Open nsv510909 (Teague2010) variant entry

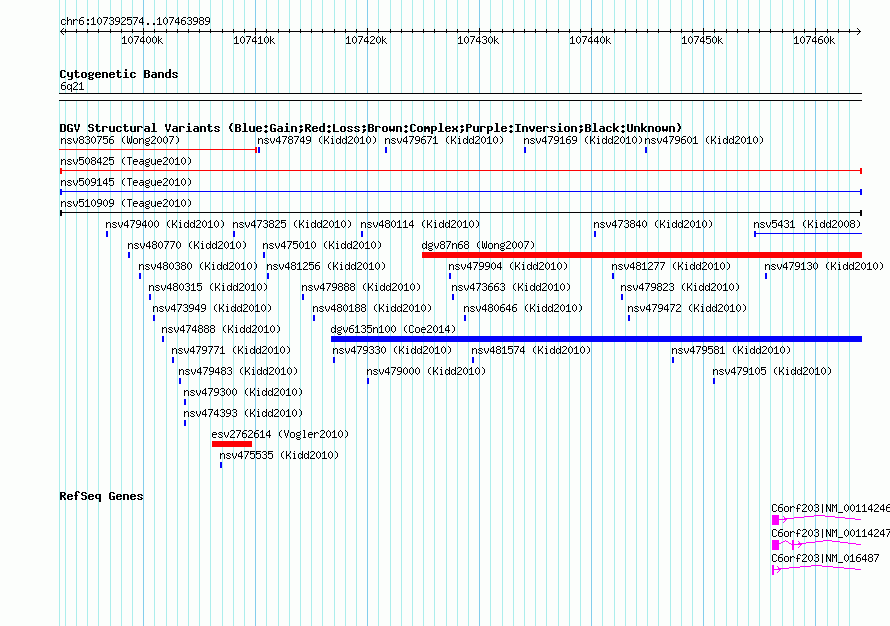click(x=126, y=203)
